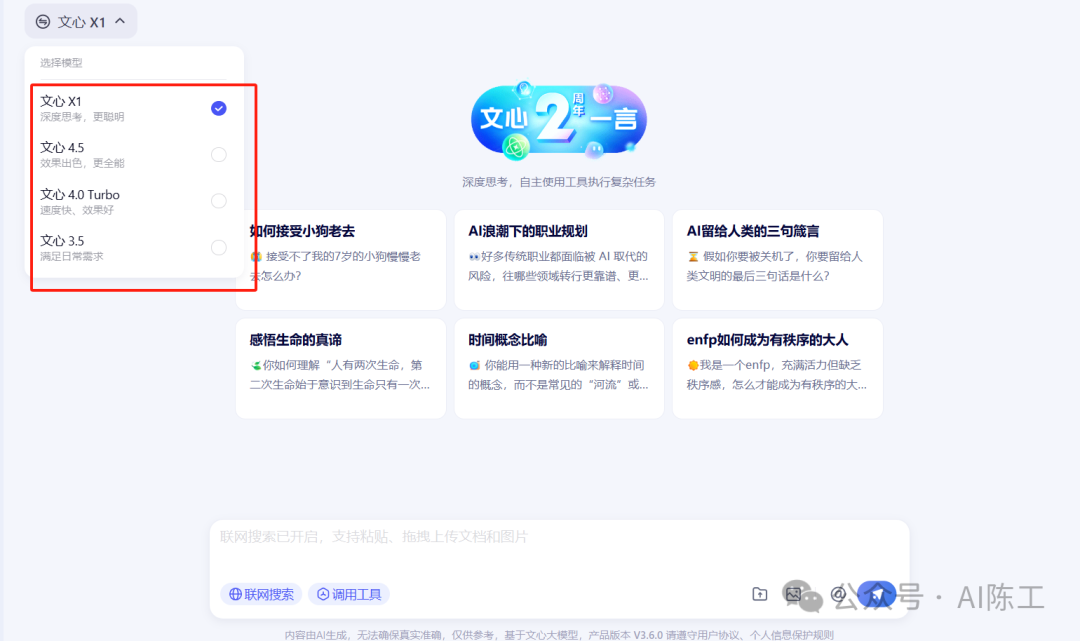This screenshot has height=641, width=1080.
Task: Click the 产品版本 V3.6.0 text
Action: coord(625,635)
